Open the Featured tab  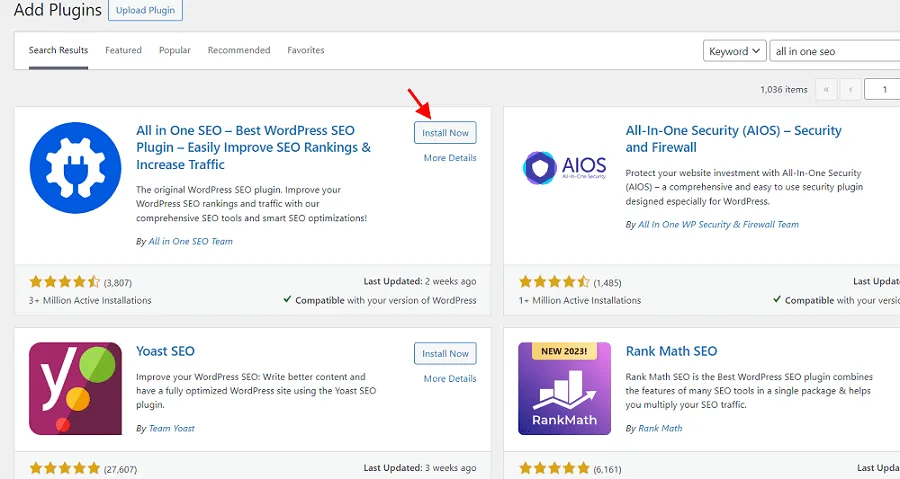(x=123, y=50)
